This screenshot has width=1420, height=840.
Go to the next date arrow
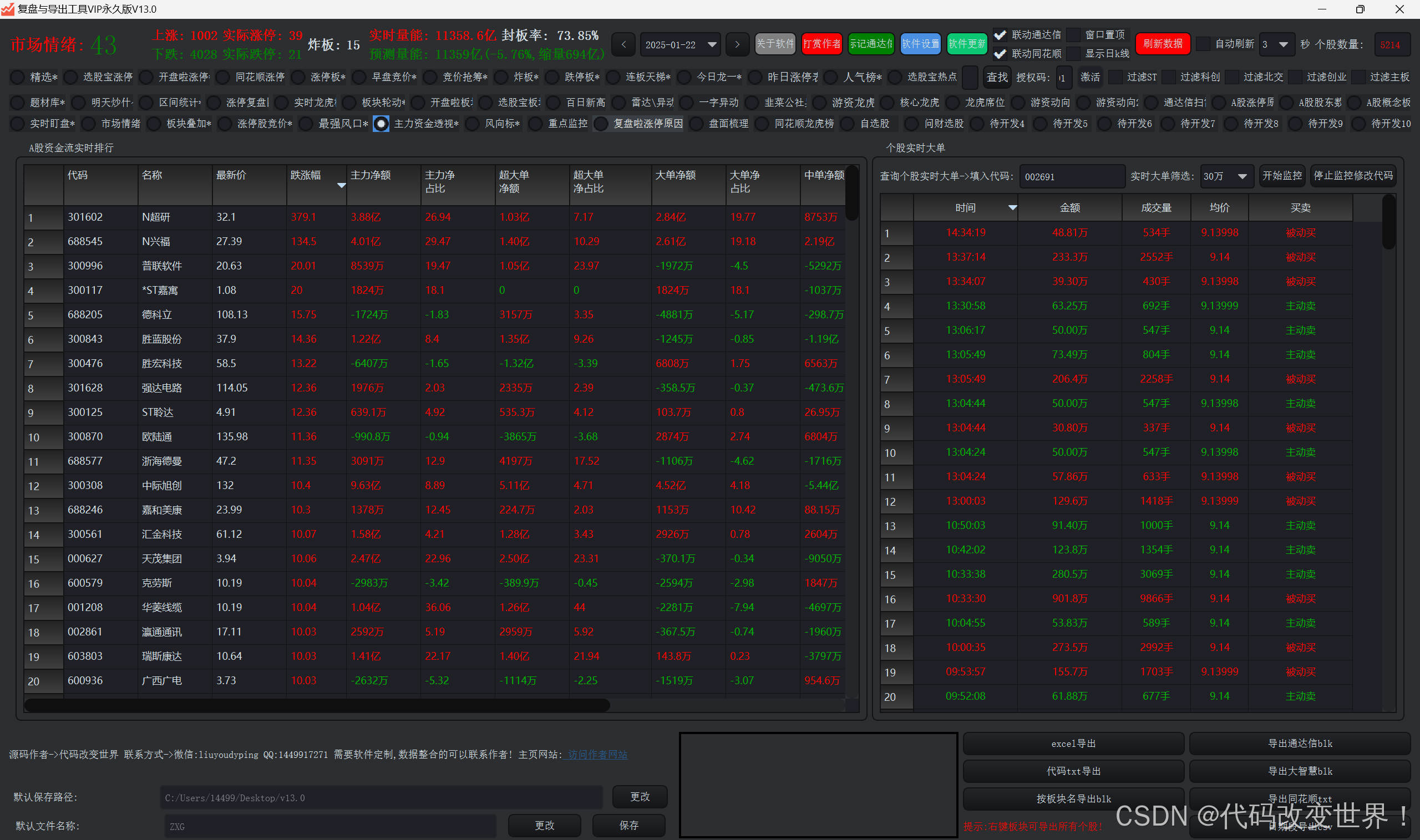point(737,44)
